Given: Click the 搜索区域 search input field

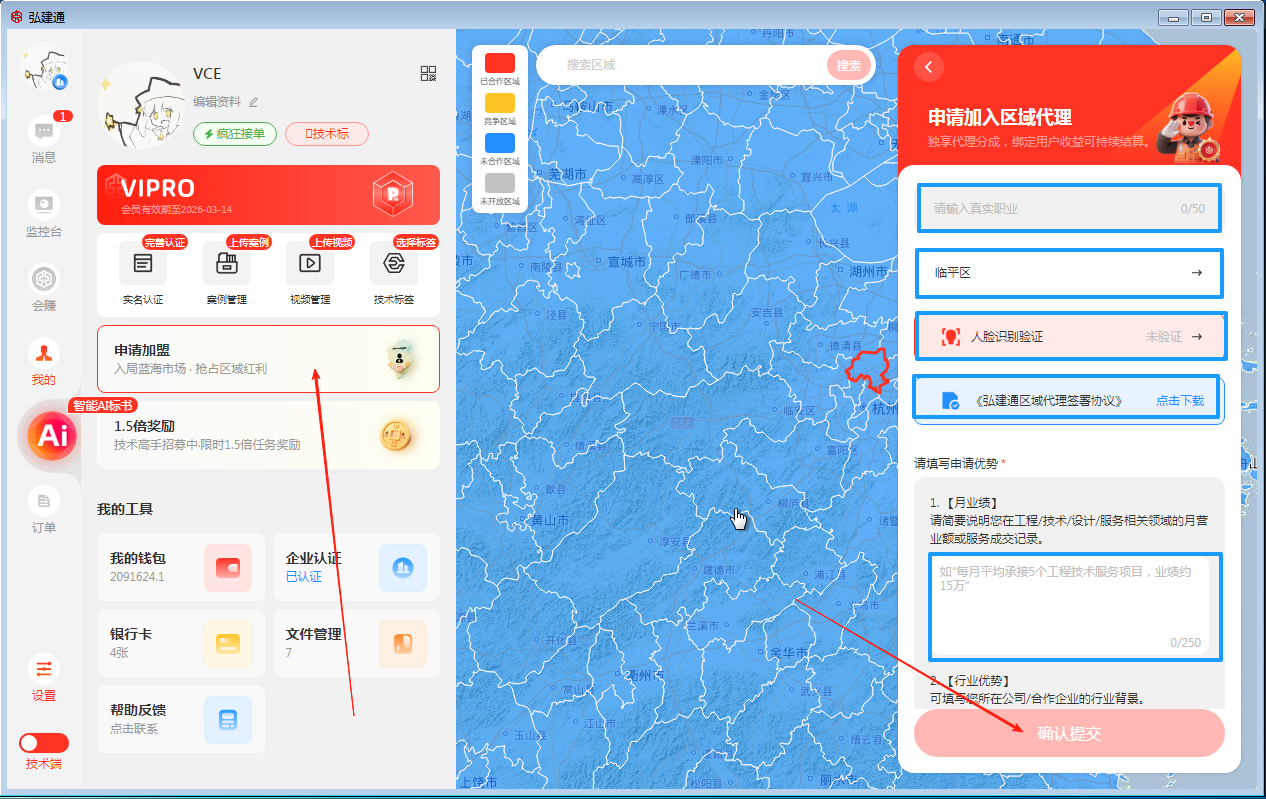Looking at the screenshot, I should click(x=690, y=65).
